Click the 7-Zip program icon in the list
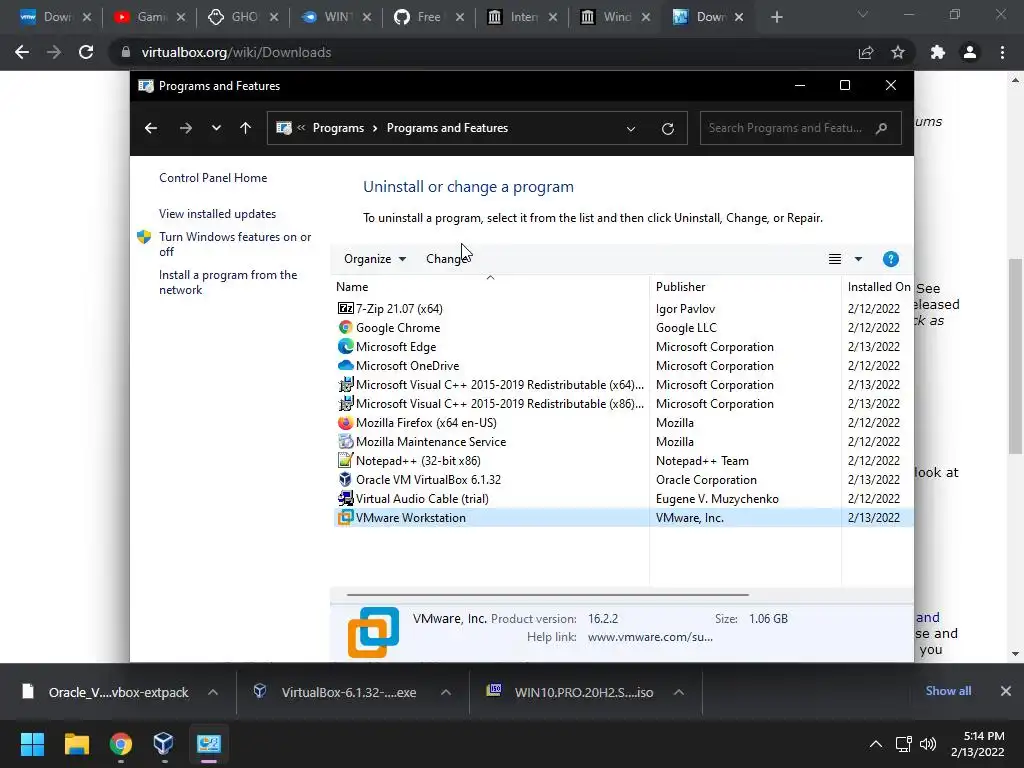The height and width of the screenshot is (768, 1024). click(x=345, y=308)
